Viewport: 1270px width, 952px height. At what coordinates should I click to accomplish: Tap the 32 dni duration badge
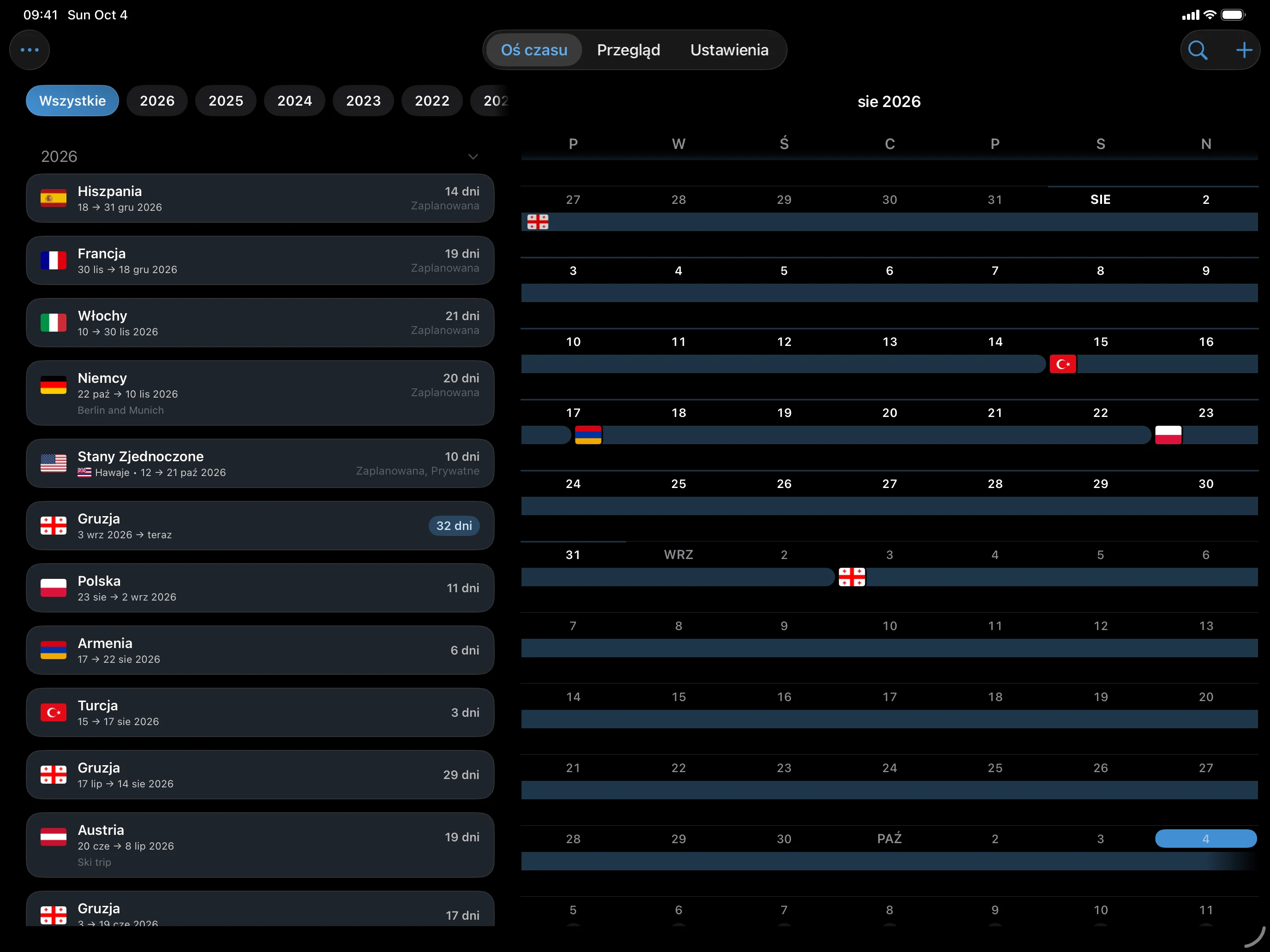pyautogui.click(x=454, y=526)
